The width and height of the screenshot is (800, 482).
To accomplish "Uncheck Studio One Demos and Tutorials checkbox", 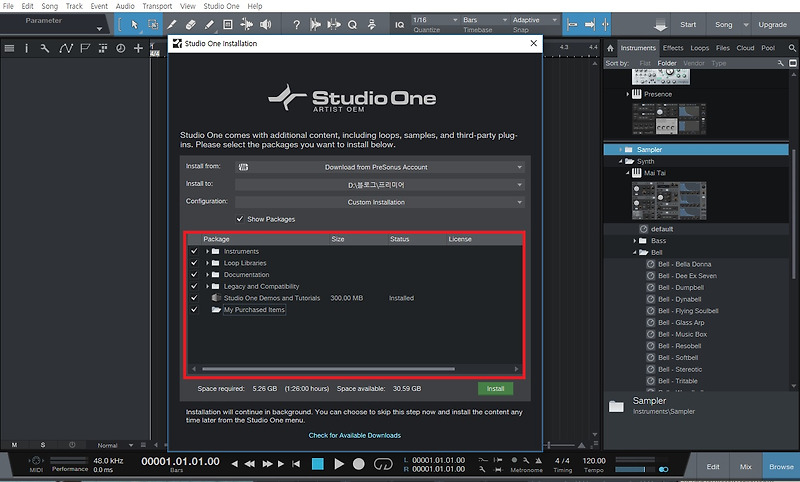I will 194,298.
